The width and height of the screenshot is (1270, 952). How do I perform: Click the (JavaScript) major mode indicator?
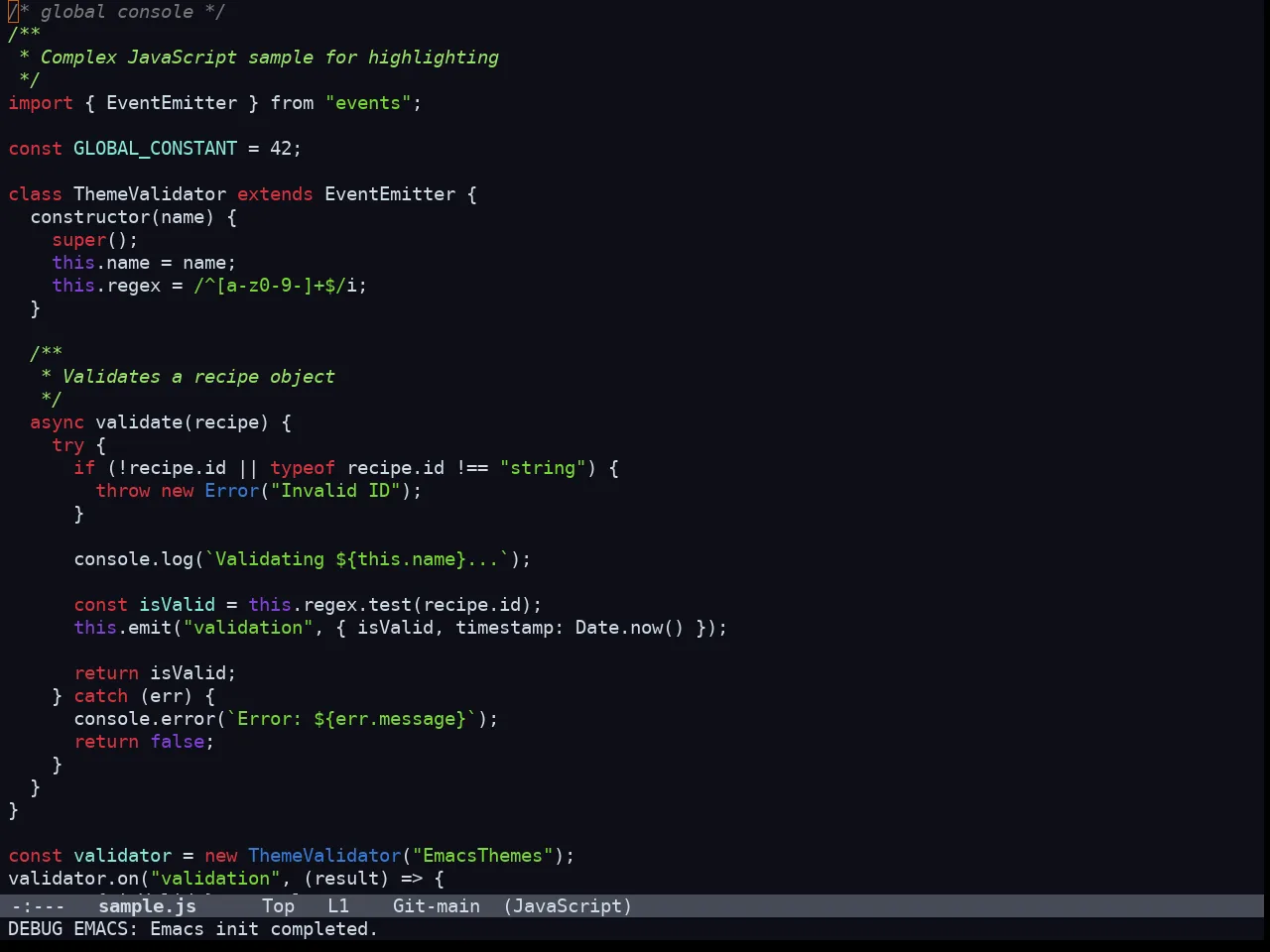568,906
